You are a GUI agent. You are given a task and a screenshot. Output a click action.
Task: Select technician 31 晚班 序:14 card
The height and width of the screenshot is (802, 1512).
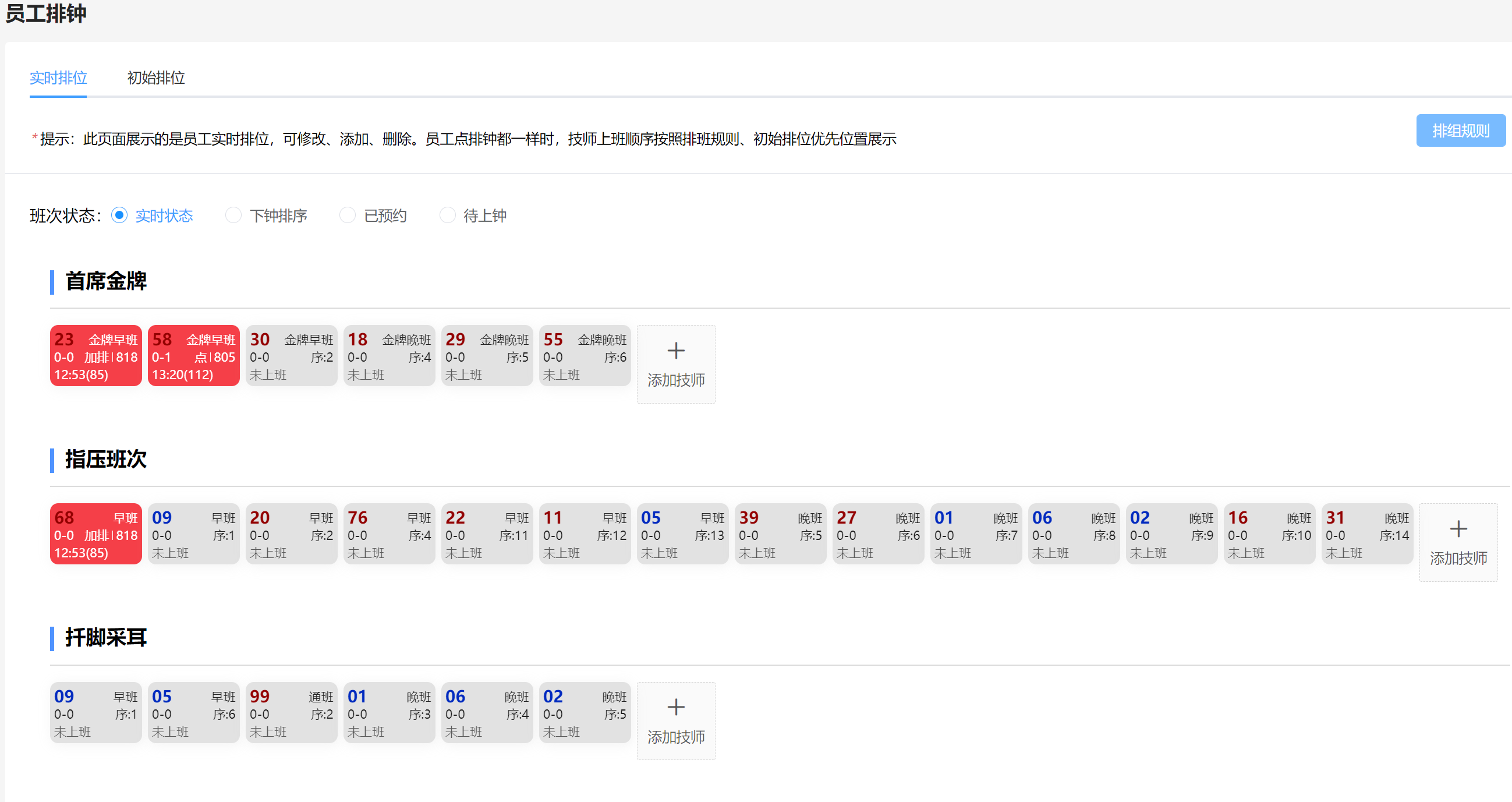pyautogui.click(x=1367, y=534)
